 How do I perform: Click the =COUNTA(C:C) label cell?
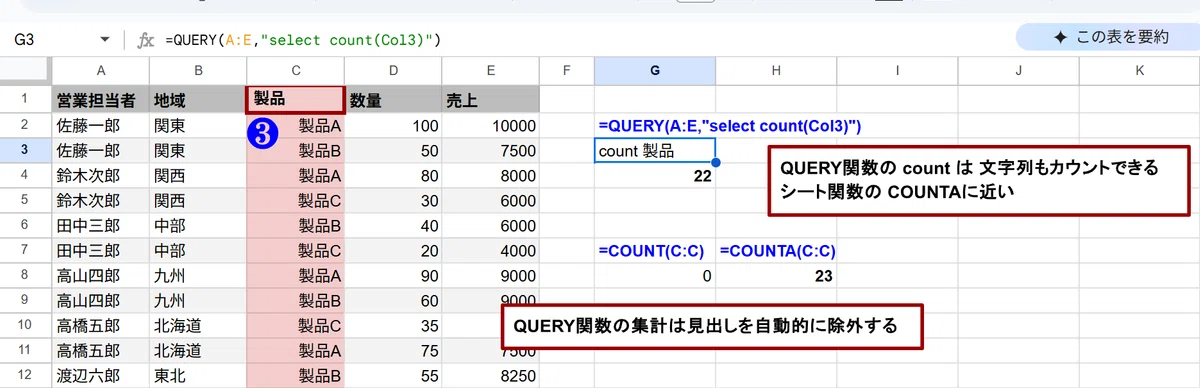777,251
